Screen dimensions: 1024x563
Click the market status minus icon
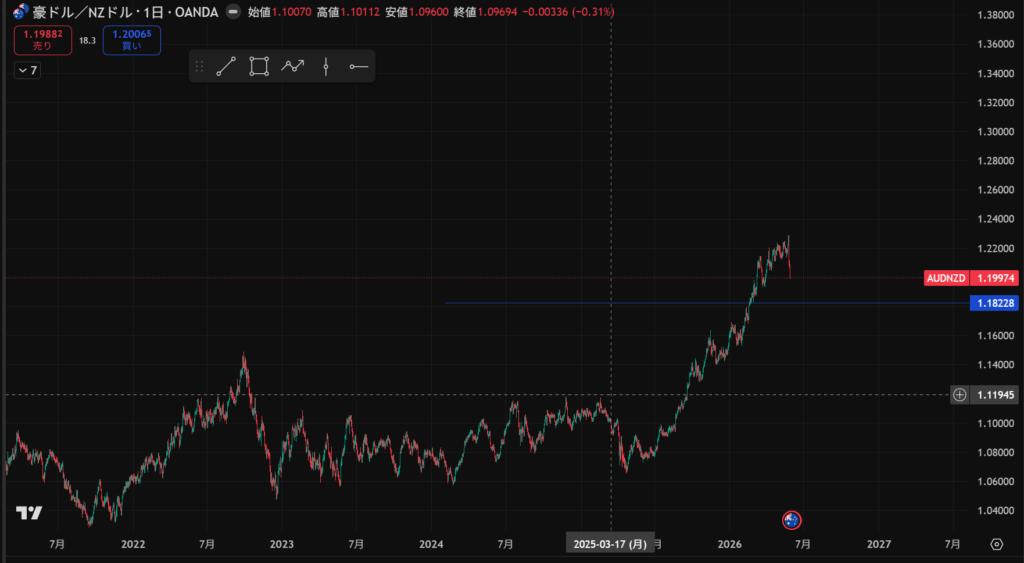233,12
